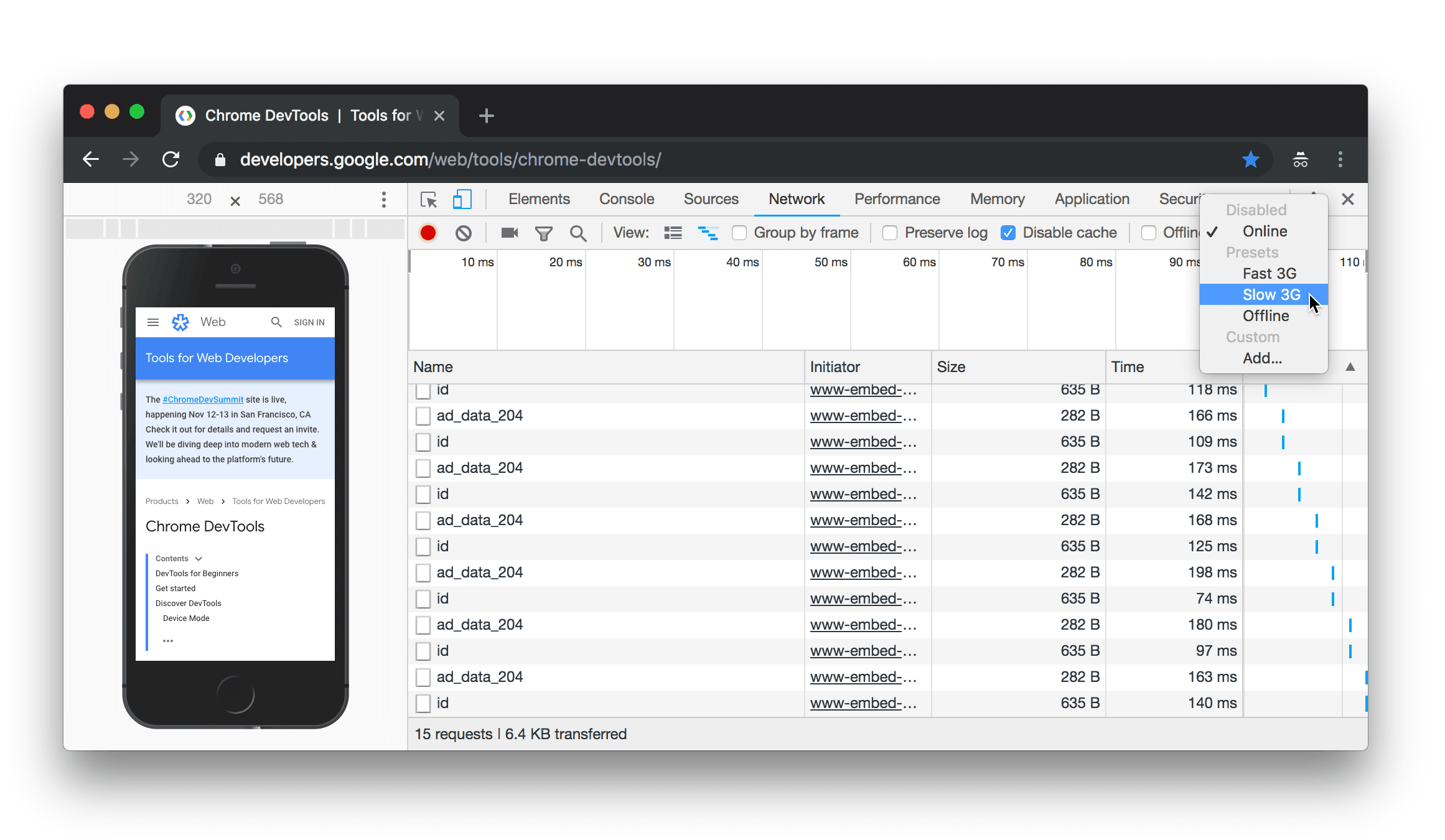Click the capture screenshots icon
Screen dimensions: 1445x840
(509, 232)
